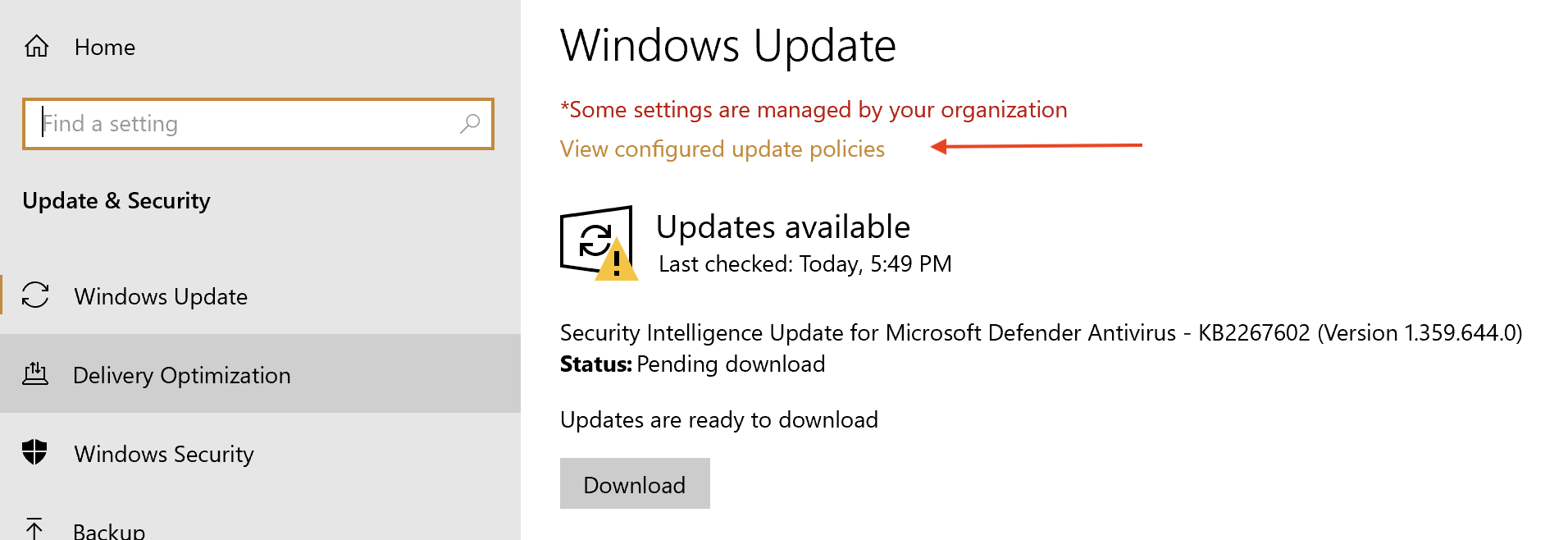The image size is (1568, 540).
Task: Click the Windows Security shield icon
Action: (35, 452)
